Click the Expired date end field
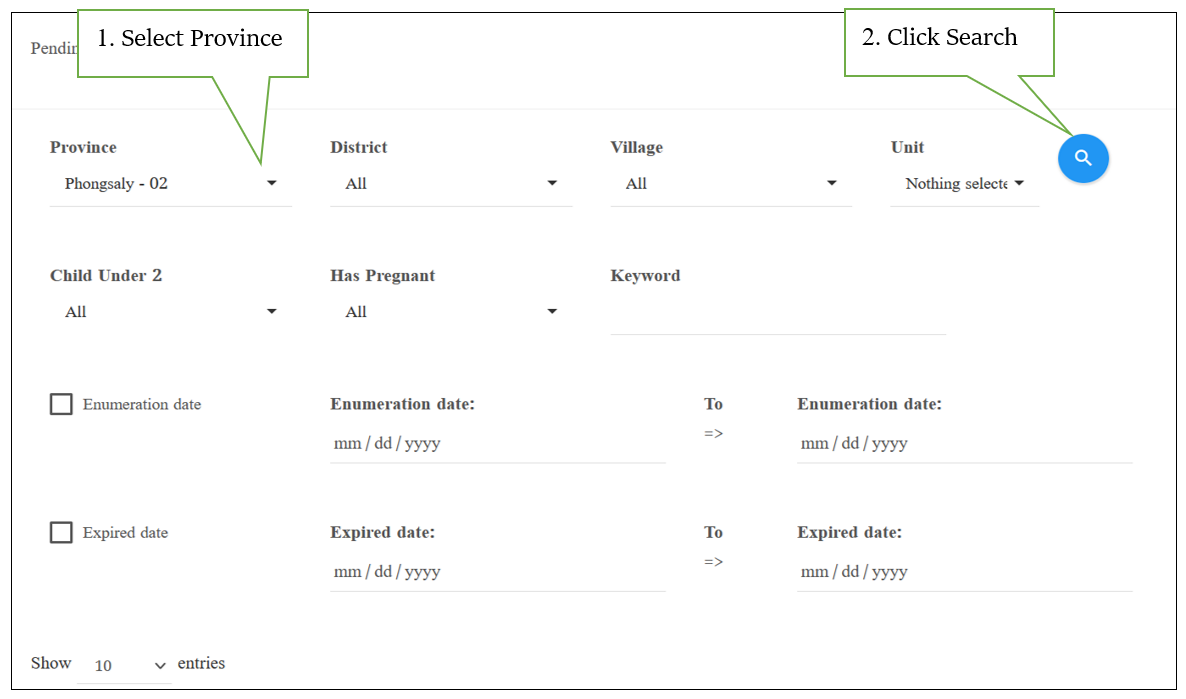Image resolution: width=1186 pixels, height=699 pixels. (x=964, y=572)
